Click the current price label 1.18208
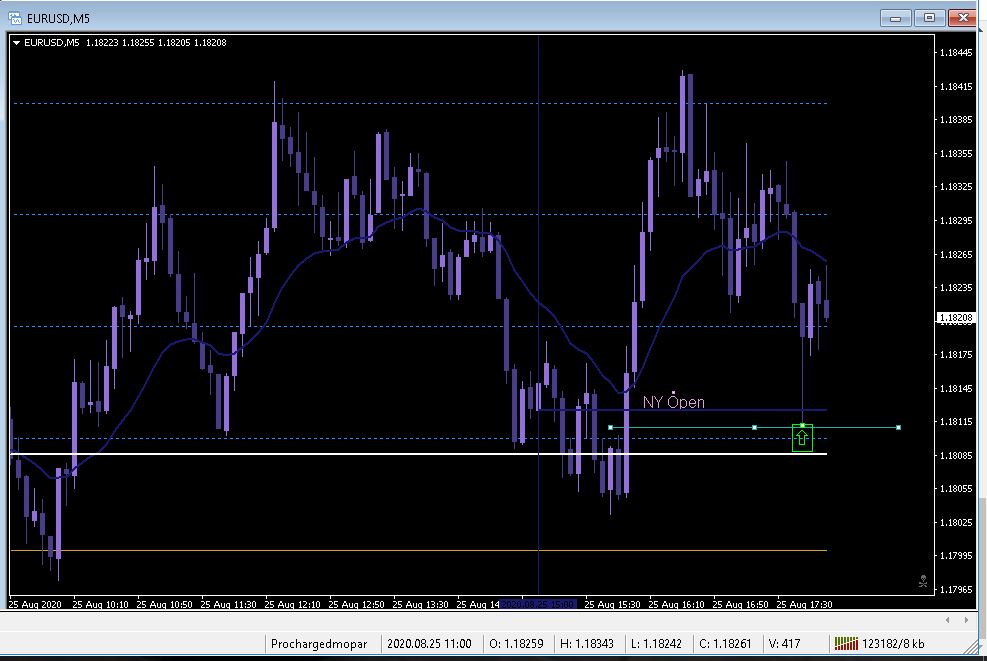The image size is (987, 661). 956,318
